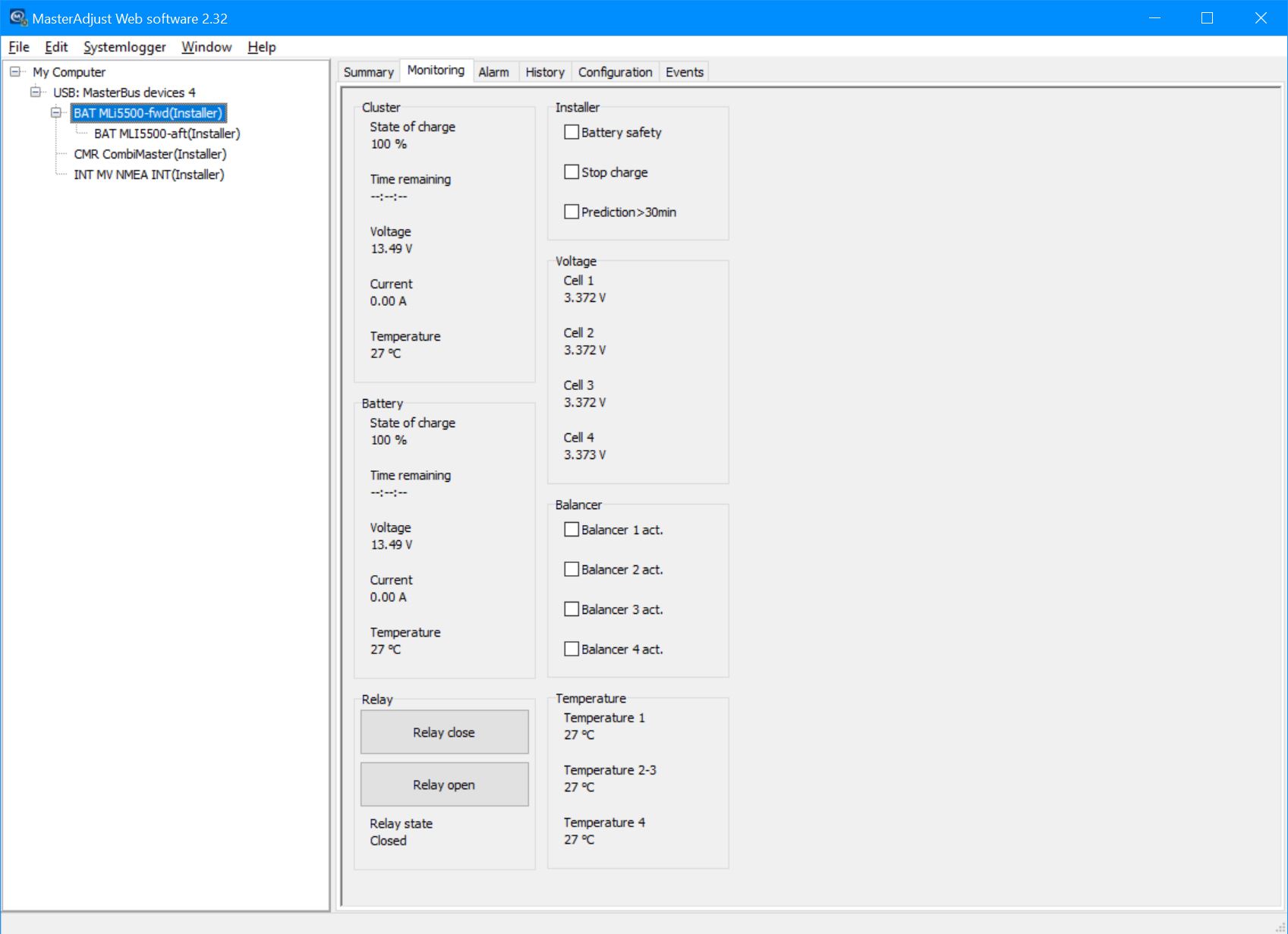
Task: Toggle the Balancer 3 act. checkbox
Action: click(572, 609)
